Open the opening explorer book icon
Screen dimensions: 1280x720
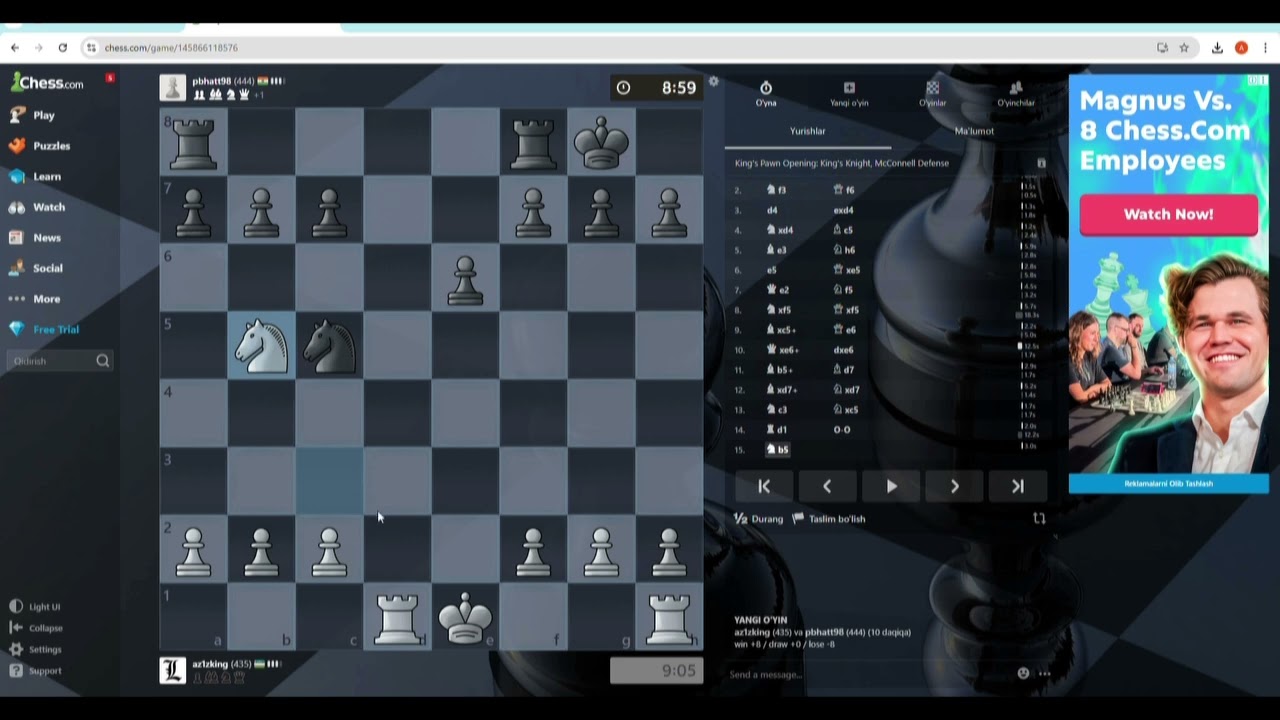[x=1041, y=163]
